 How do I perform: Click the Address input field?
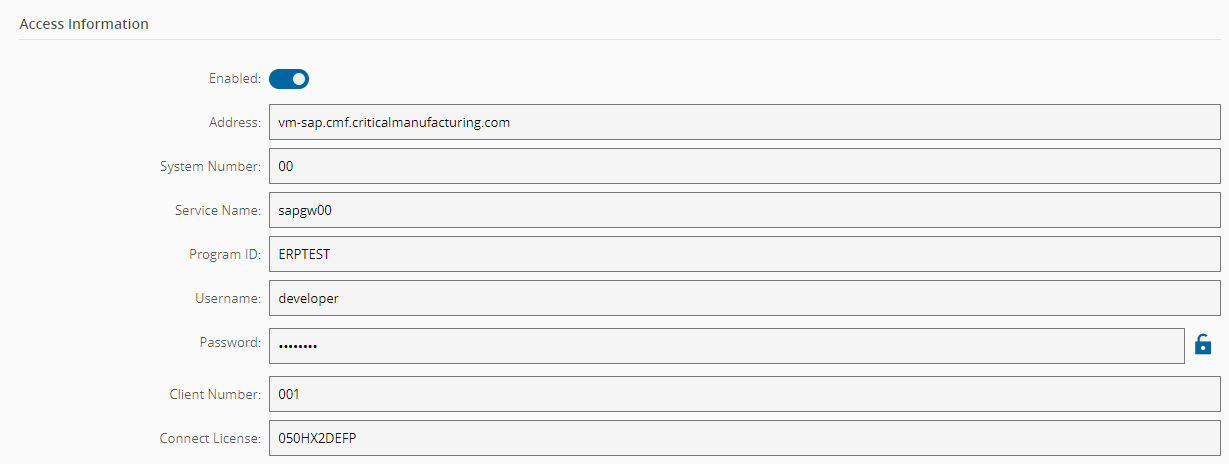tap(744, 122)
